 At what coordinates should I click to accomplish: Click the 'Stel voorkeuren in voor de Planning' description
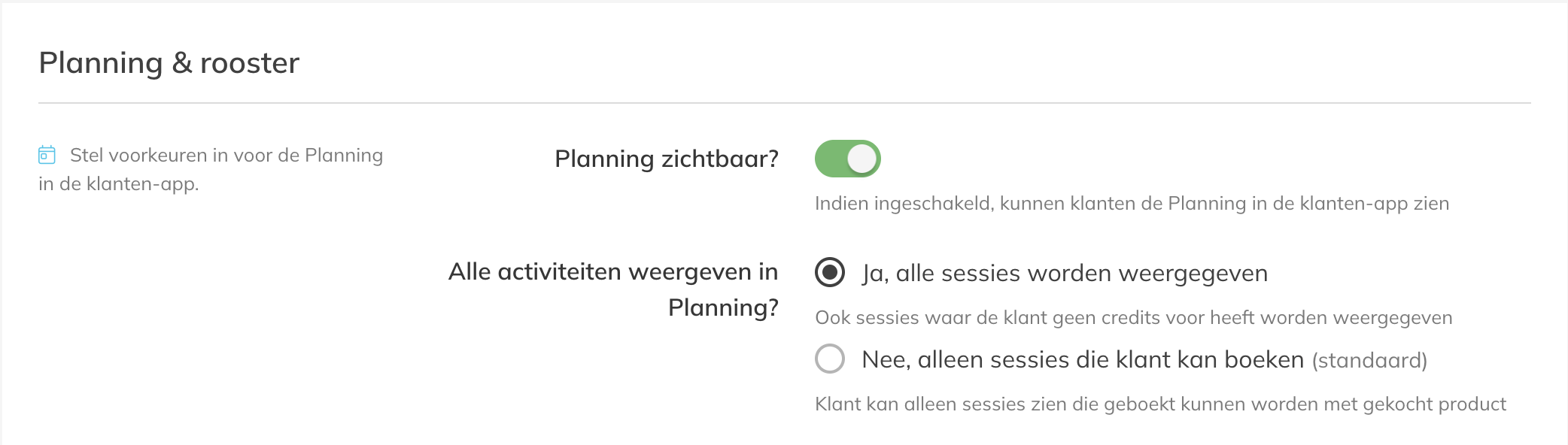[x=226, y=156]
